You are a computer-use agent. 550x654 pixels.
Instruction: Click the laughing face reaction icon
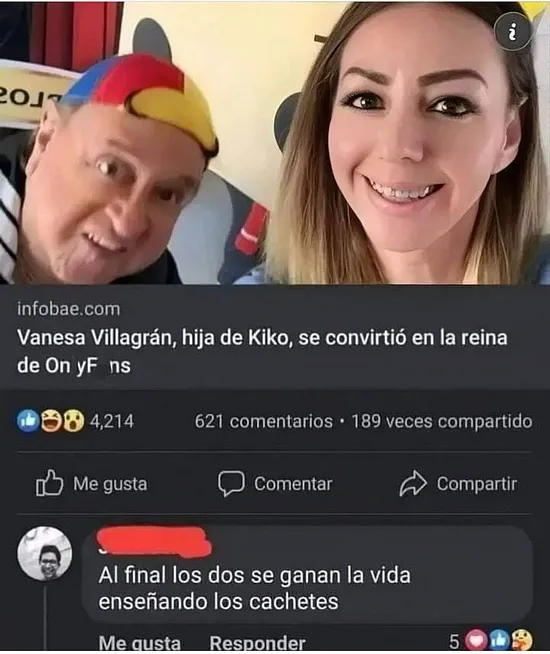coord(50,421)
